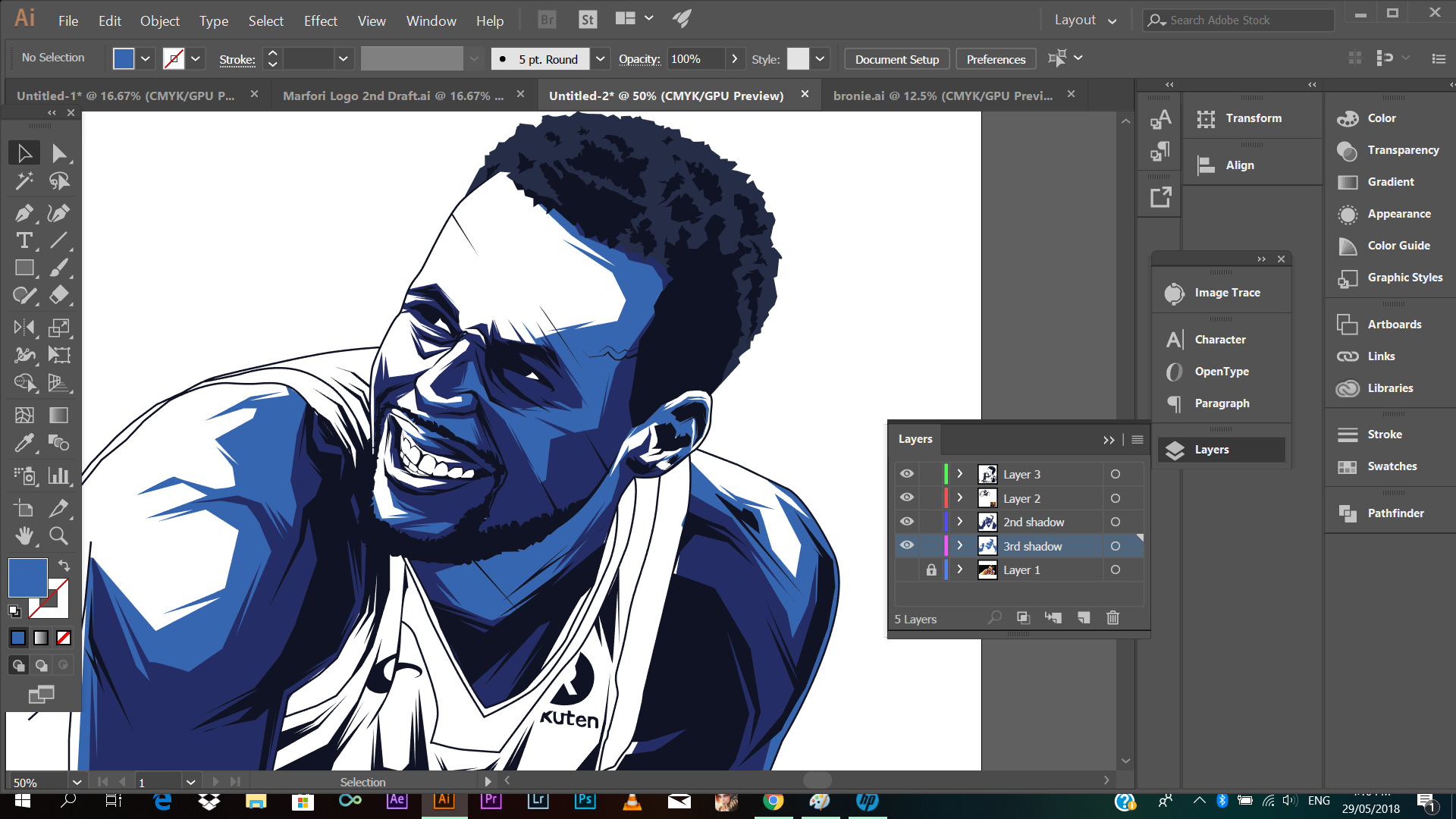
Task: Open the Window menu
Action: point(431,20)
